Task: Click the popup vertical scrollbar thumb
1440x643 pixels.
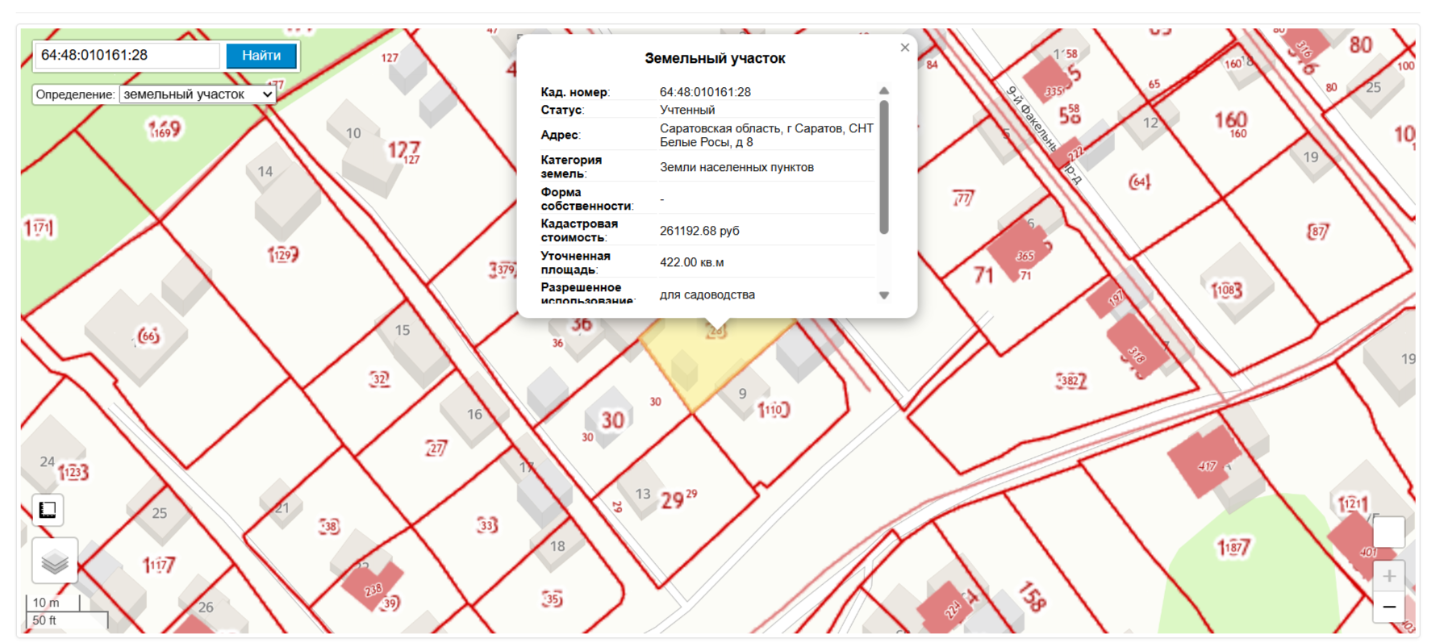Action: (884, 166)
